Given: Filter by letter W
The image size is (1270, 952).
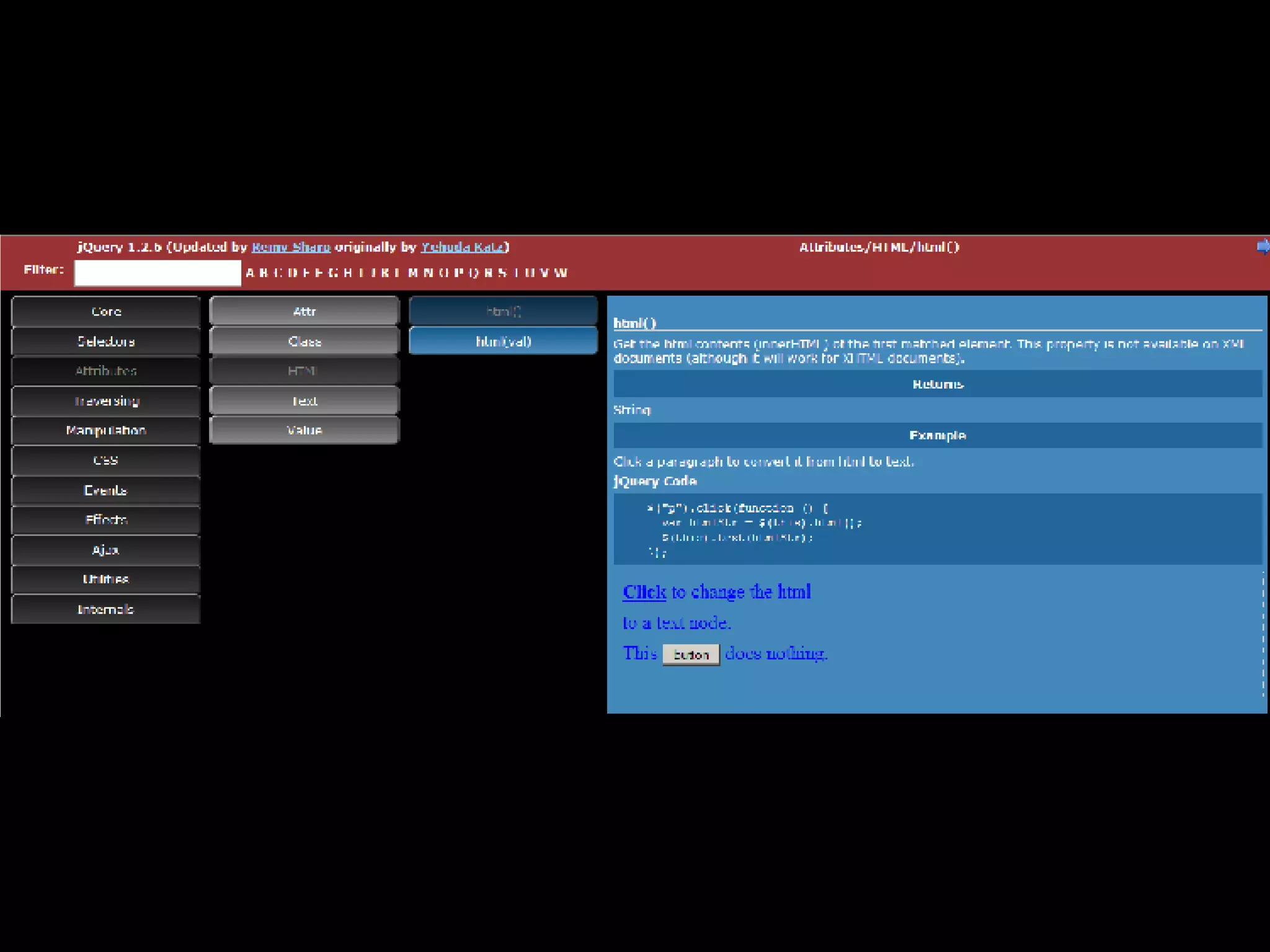Looking at the screenshot, I should [561, 273].
